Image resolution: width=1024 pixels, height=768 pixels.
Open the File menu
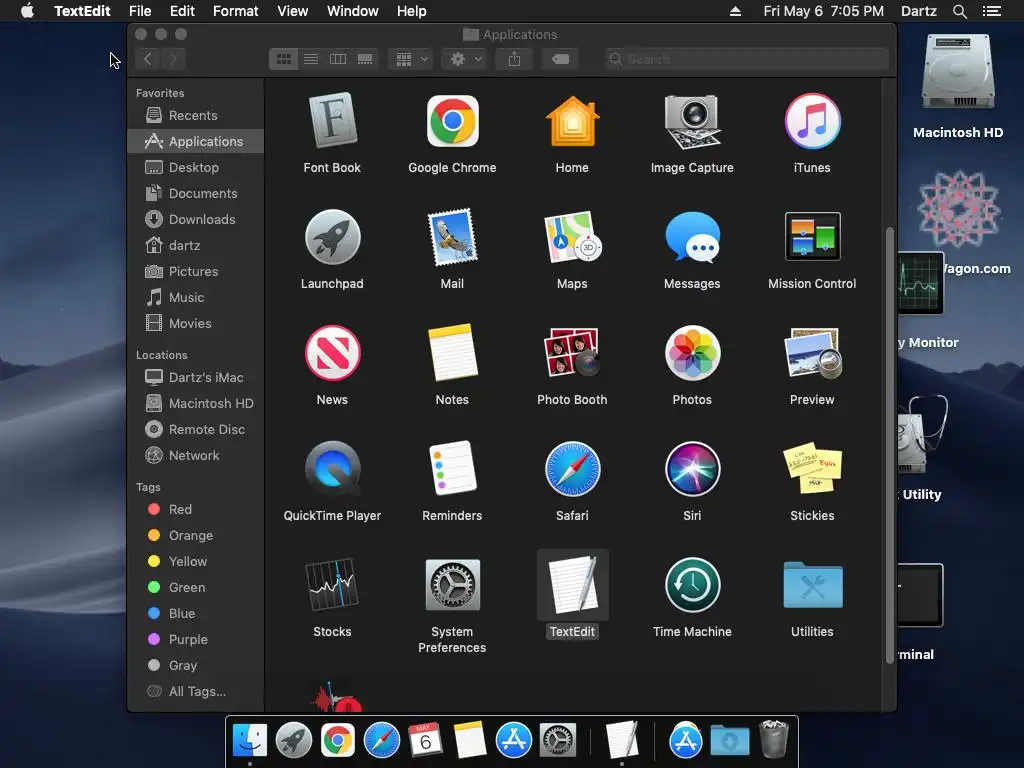140,11
